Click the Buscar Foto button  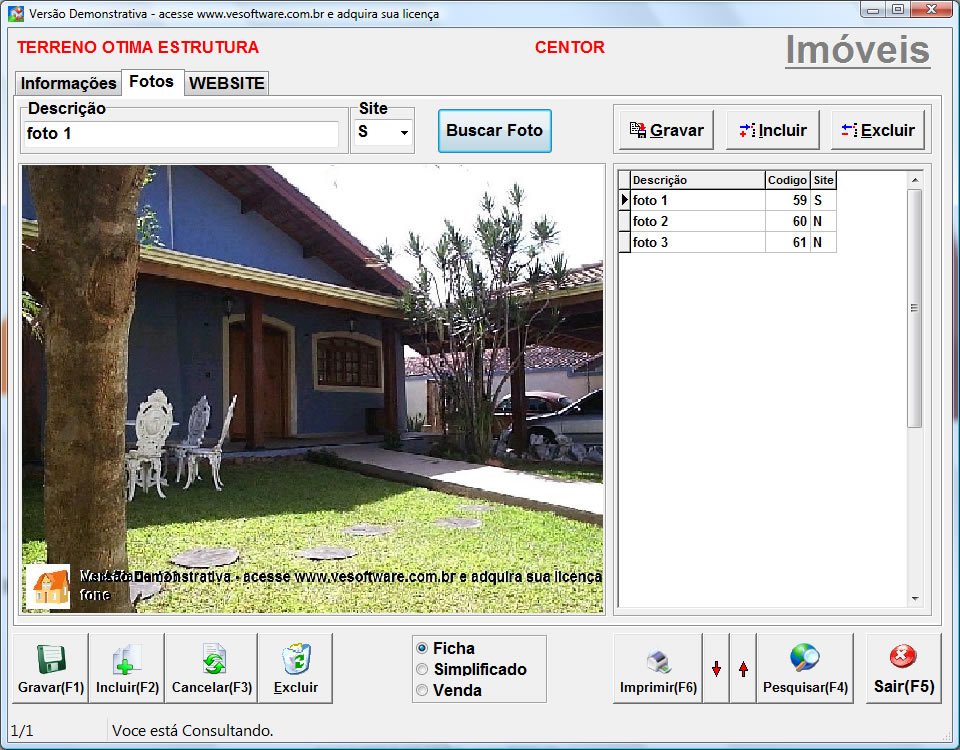coord(494,131)
